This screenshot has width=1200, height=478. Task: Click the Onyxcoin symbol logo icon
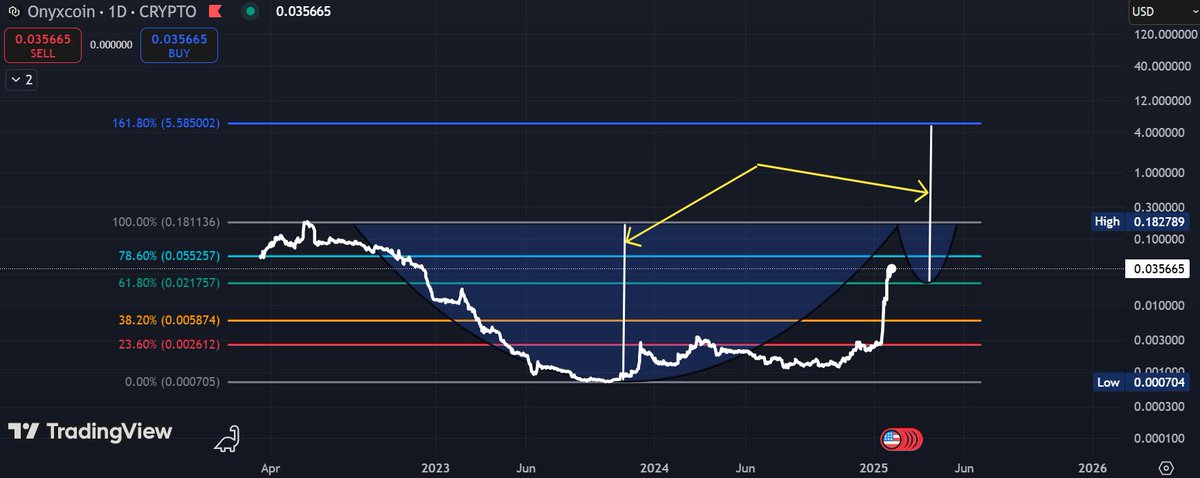[12, 12]
